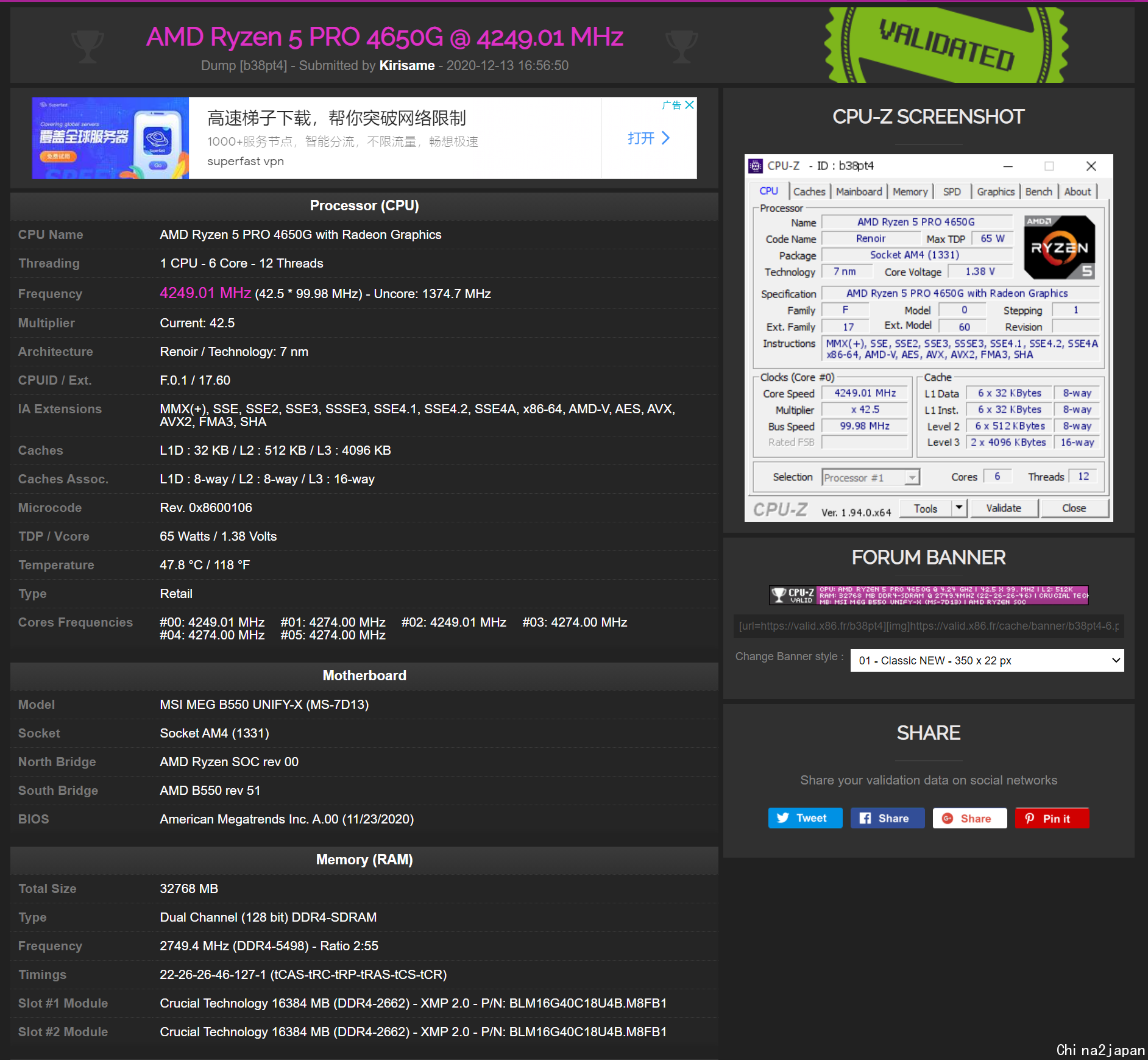The height and width of the screenshot is (1060, 1148).
Task: Click the Total Size 32768 MB value
Action: point(189,889)
